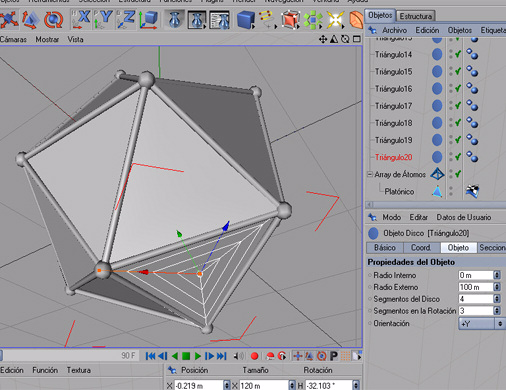506x390 pixels.
Task: Open the Archivo menu in Objects panel
Action: pos(394,30)
